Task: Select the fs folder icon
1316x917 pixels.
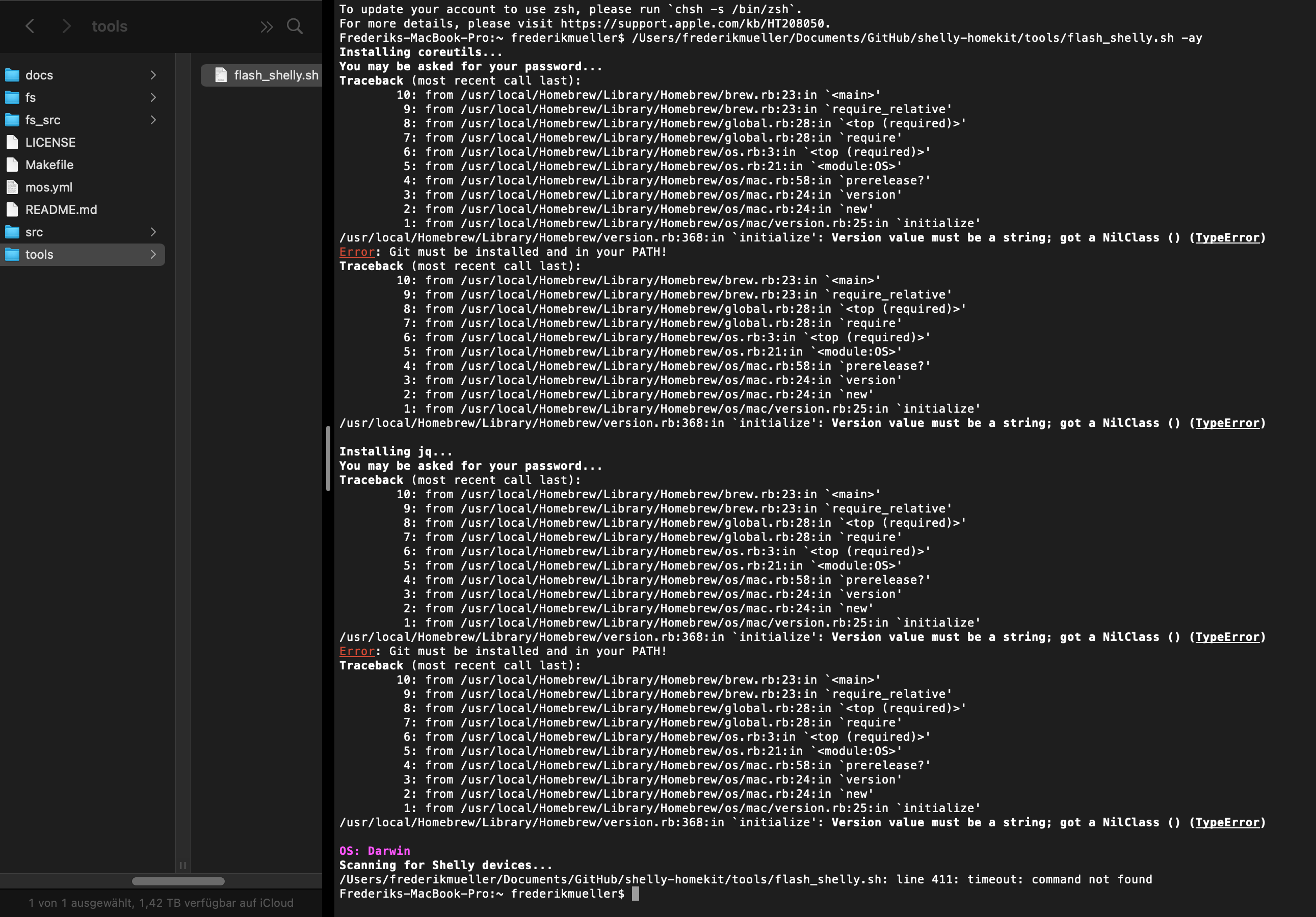Action: (13, 97)
